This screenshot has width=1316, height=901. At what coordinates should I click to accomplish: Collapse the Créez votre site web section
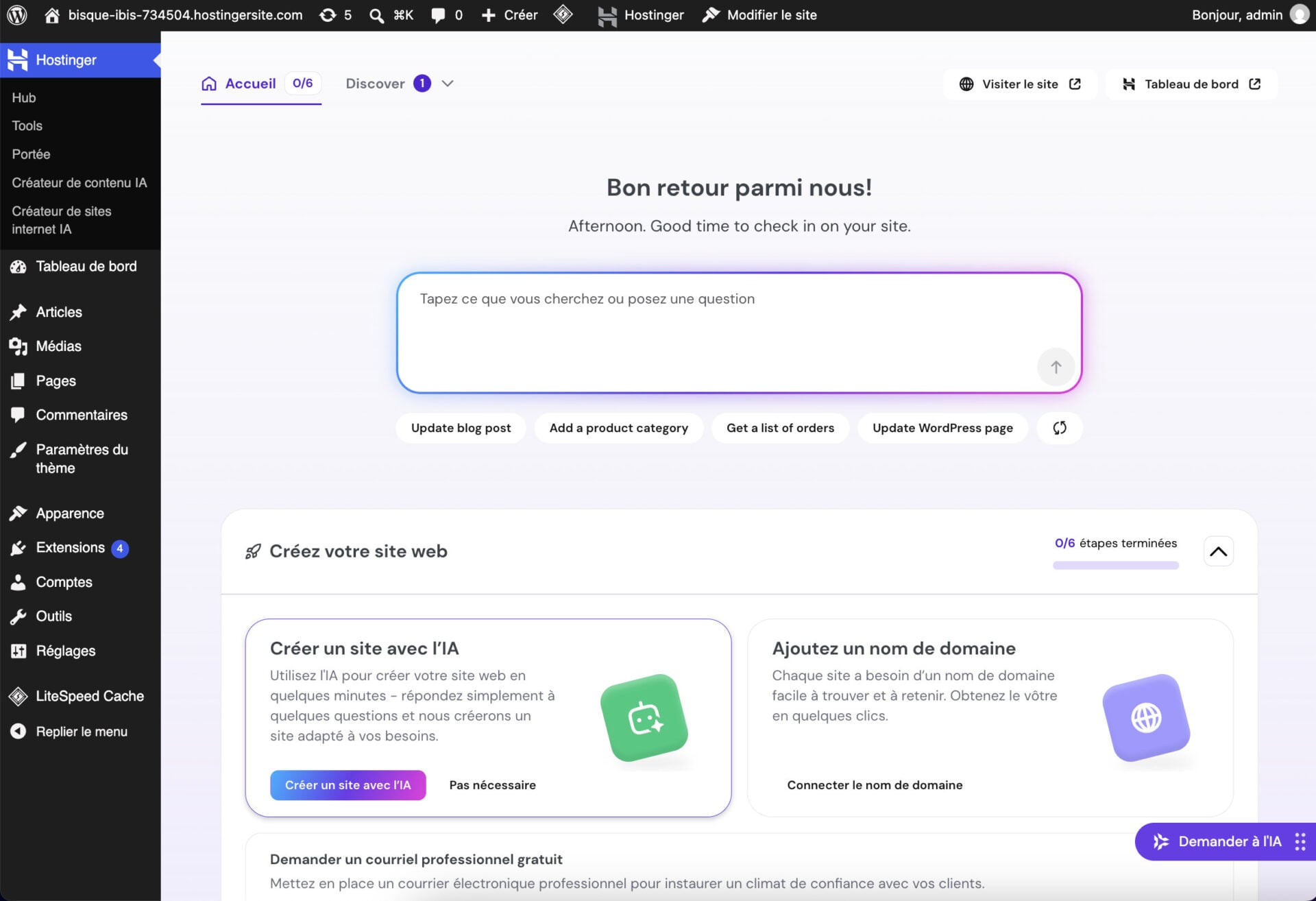(1218, 551)
